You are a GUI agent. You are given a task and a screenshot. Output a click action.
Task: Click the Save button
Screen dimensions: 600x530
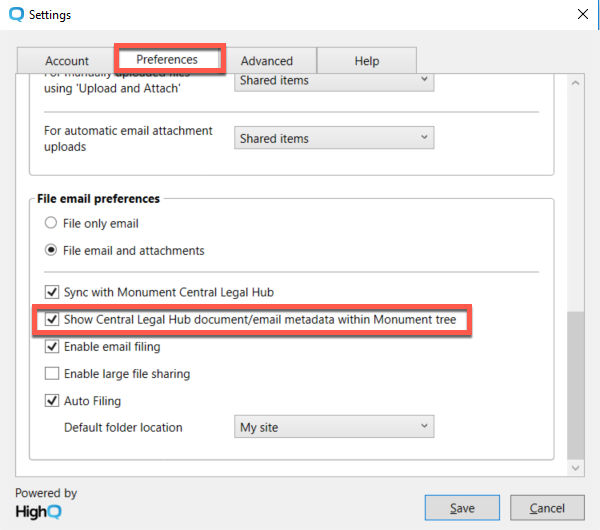tap(462, 508)
